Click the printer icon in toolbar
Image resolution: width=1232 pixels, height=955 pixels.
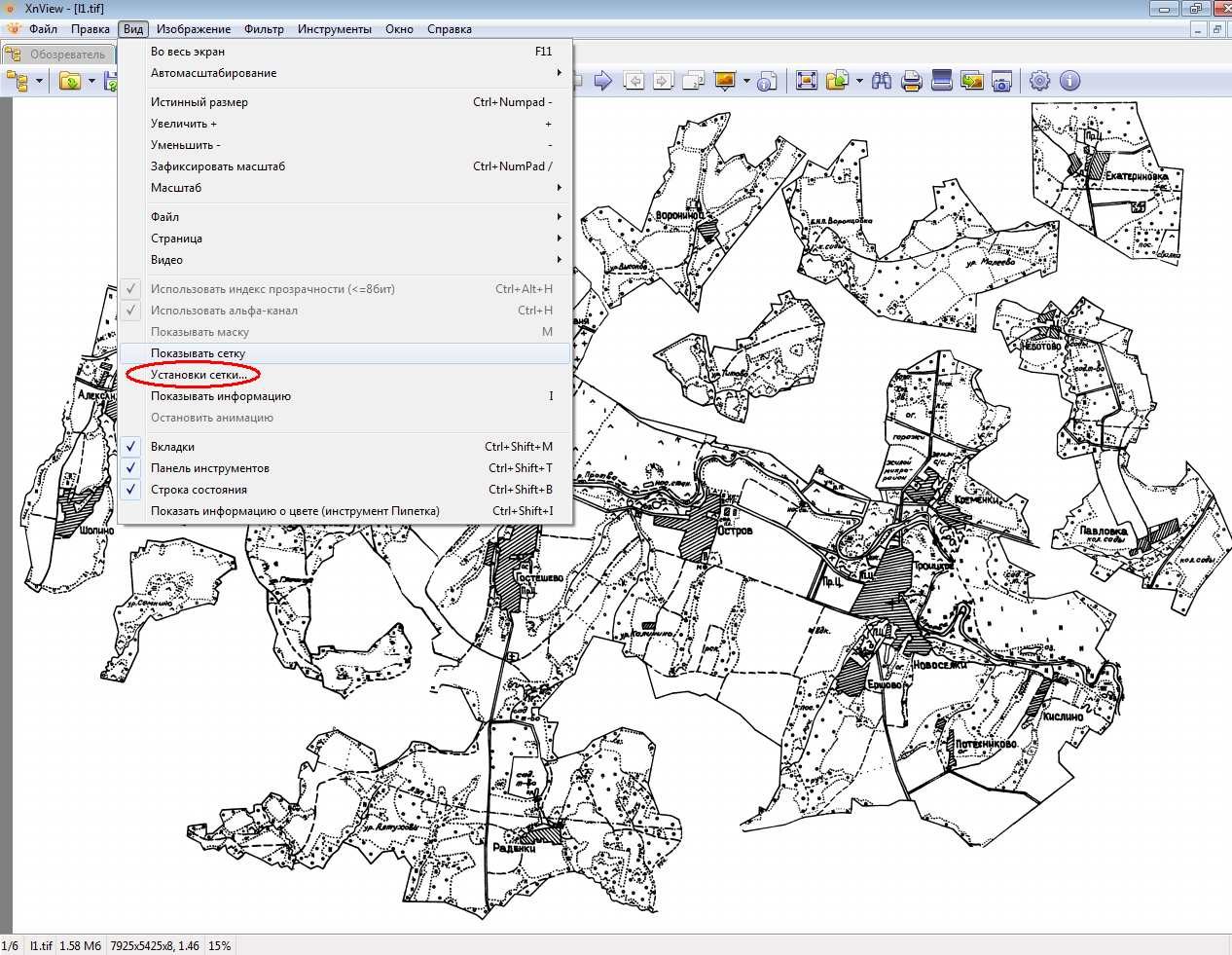pos(912,81)
